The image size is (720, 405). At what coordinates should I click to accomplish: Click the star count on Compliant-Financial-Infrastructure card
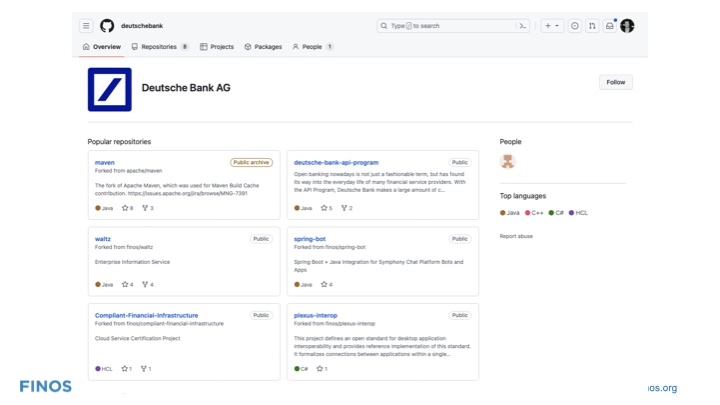pos(127,369)
